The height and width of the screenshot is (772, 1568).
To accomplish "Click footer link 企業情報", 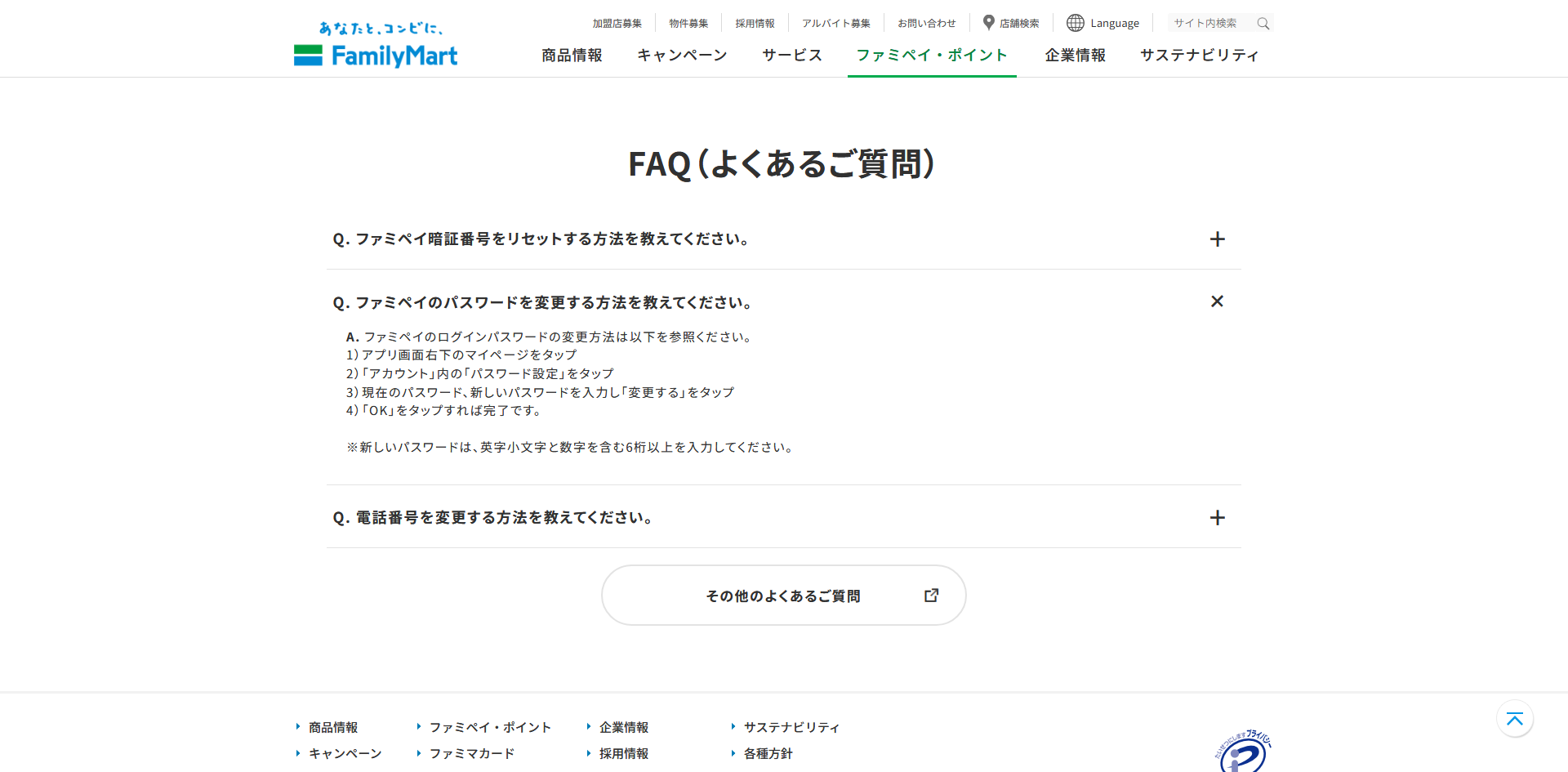I will click(x=624, y=727).
